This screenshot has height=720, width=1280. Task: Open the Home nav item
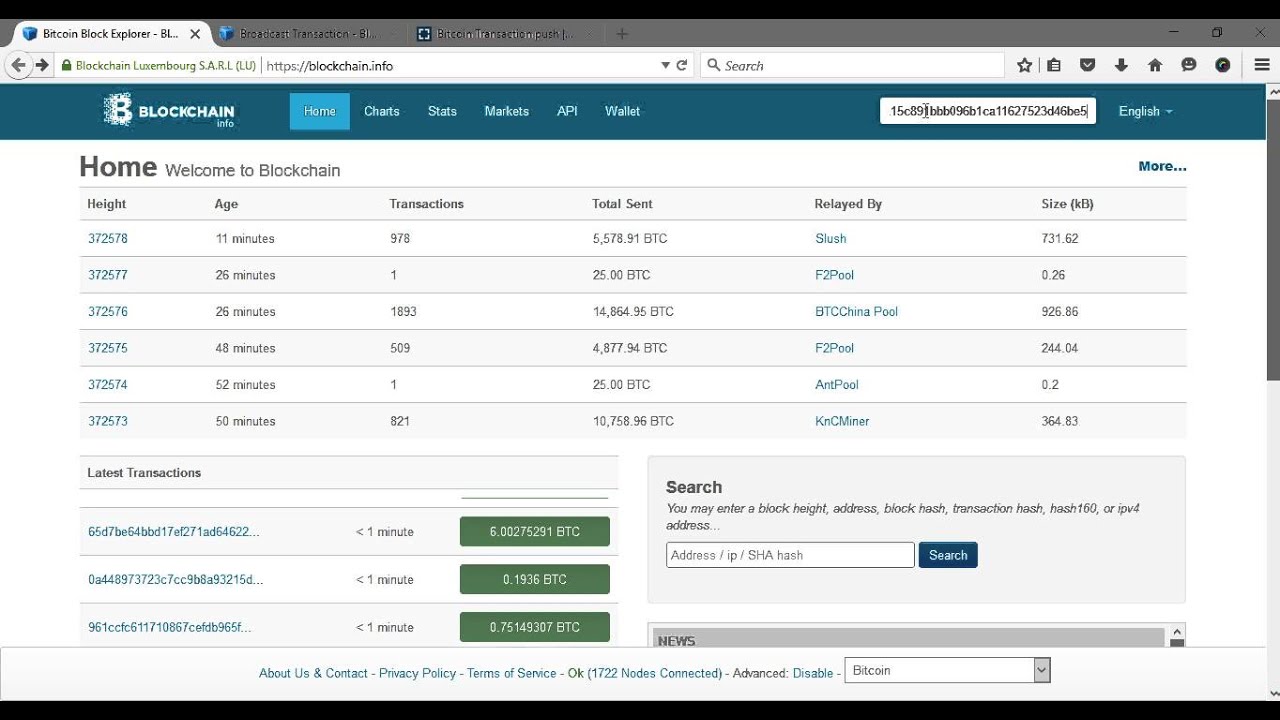click(320, 111)
